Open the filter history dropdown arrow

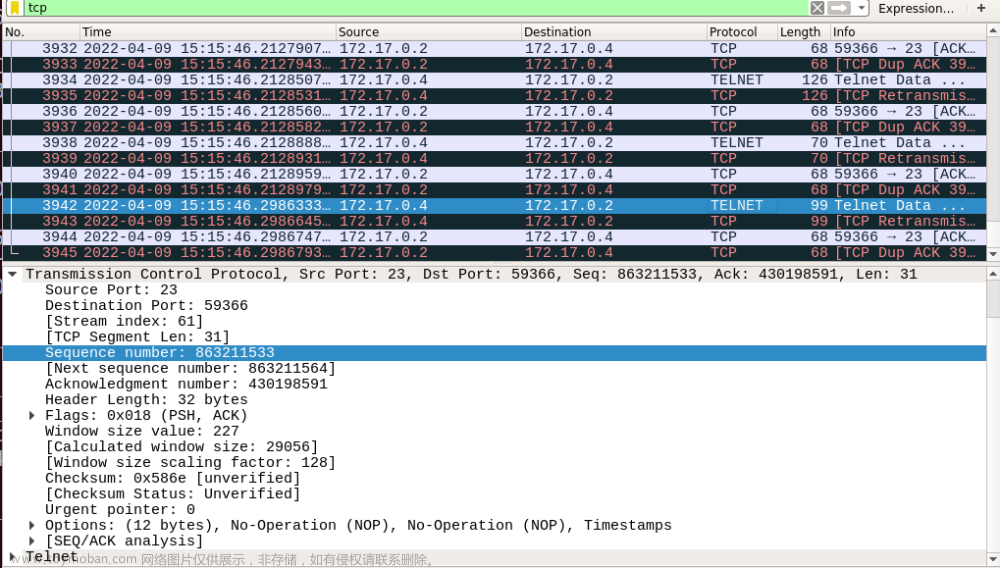click(x=862, y=8)
